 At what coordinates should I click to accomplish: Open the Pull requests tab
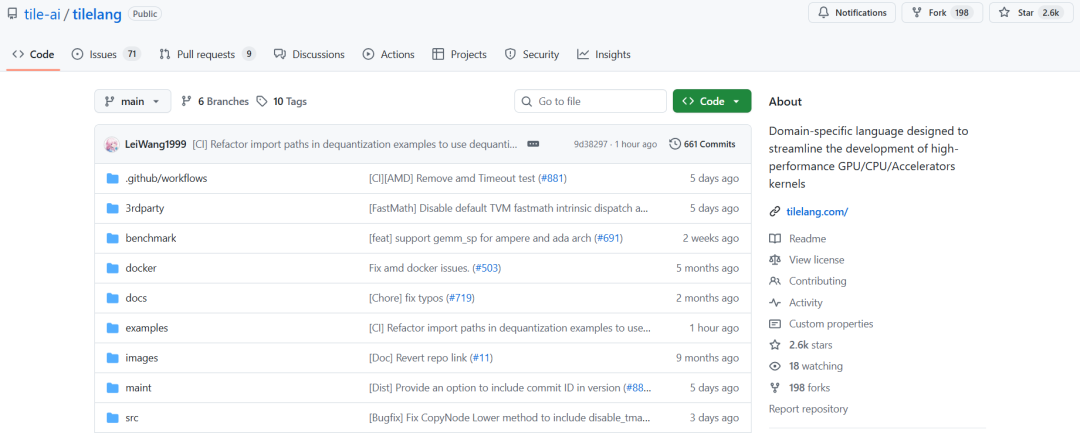[x=208, y=54]
